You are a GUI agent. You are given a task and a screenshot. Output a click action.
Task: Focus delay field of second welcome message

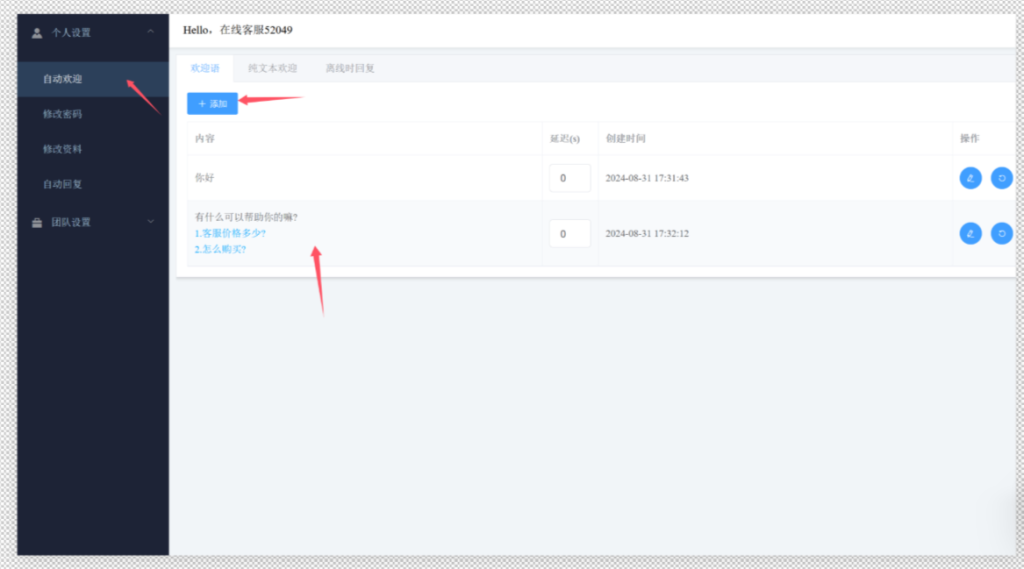click(x=569, y=233)
